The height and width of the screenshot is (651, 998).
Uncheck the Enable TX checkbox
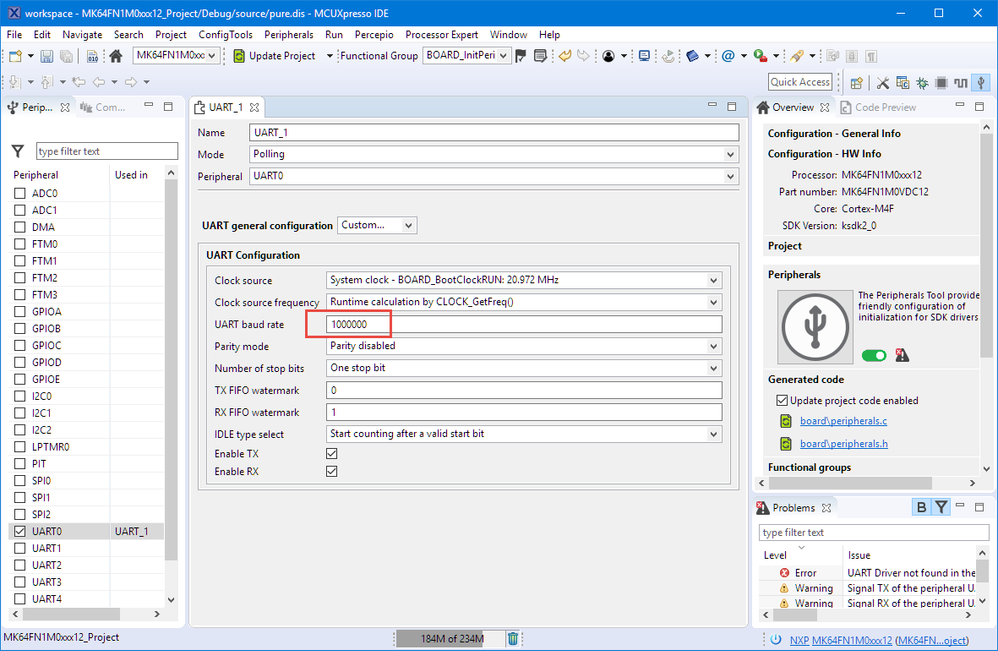click(x=332, y=453)
